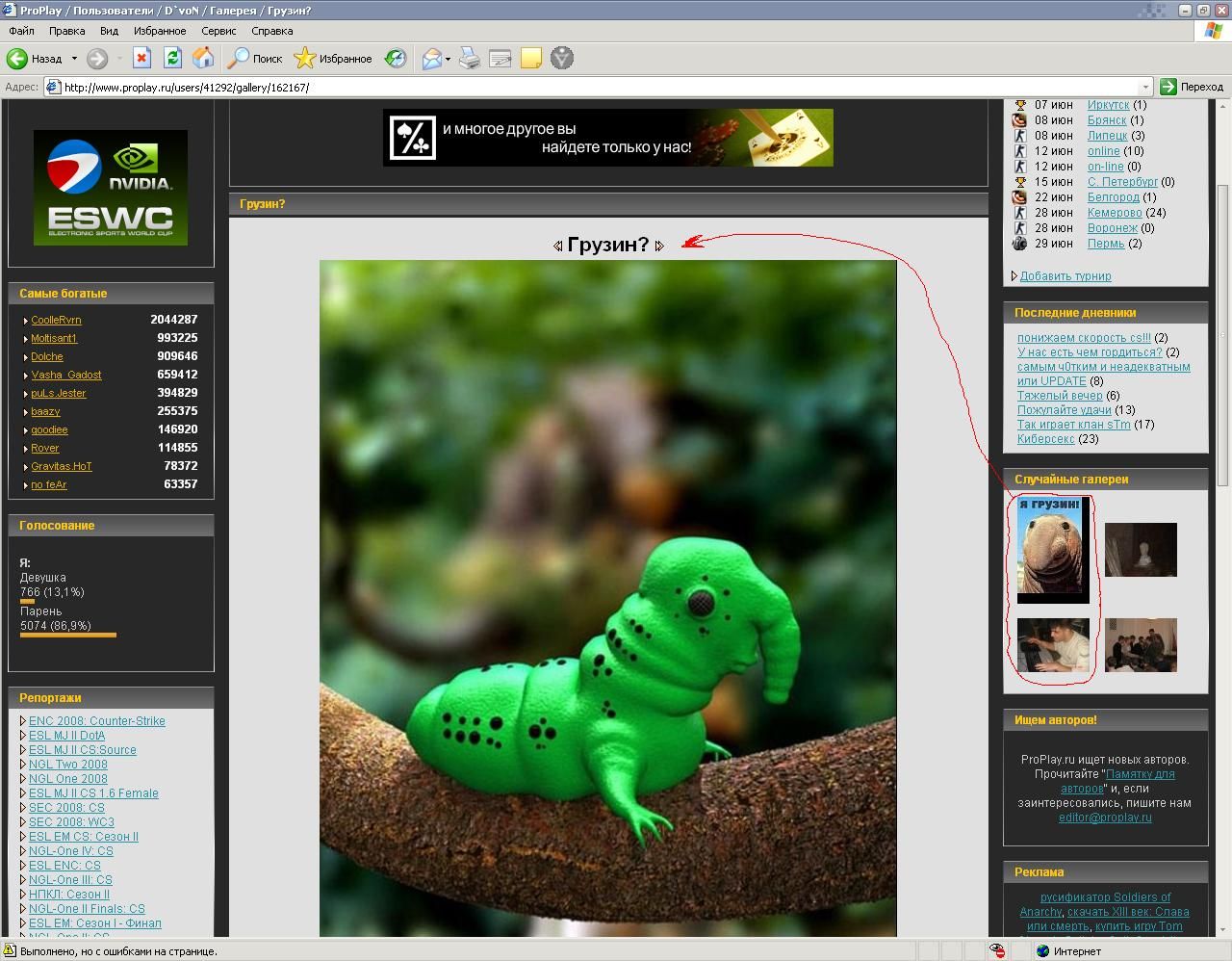Screen dimensions: 1232x961
Task: Click the editor@proplay.ru email link
Action: pyautogui.click(x=1105, y=818)
